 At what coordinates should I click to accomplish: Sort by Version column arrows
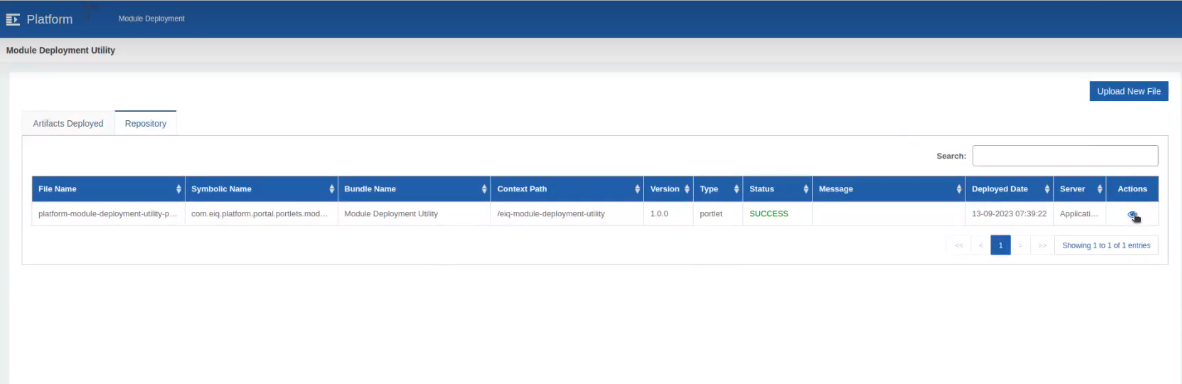687,189
